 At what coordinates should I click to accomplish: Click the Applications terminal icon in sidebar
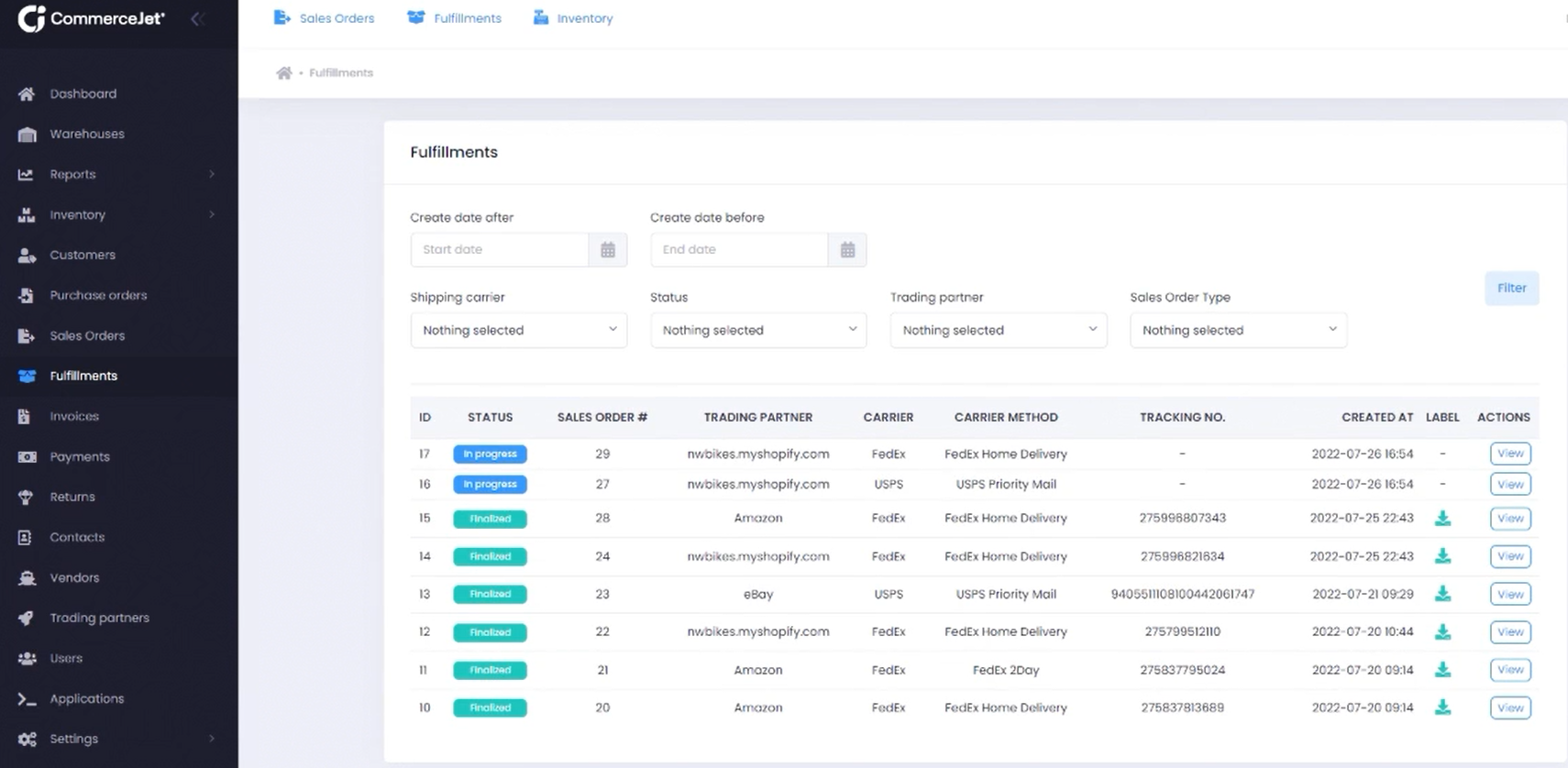click(x=27, y=698)
